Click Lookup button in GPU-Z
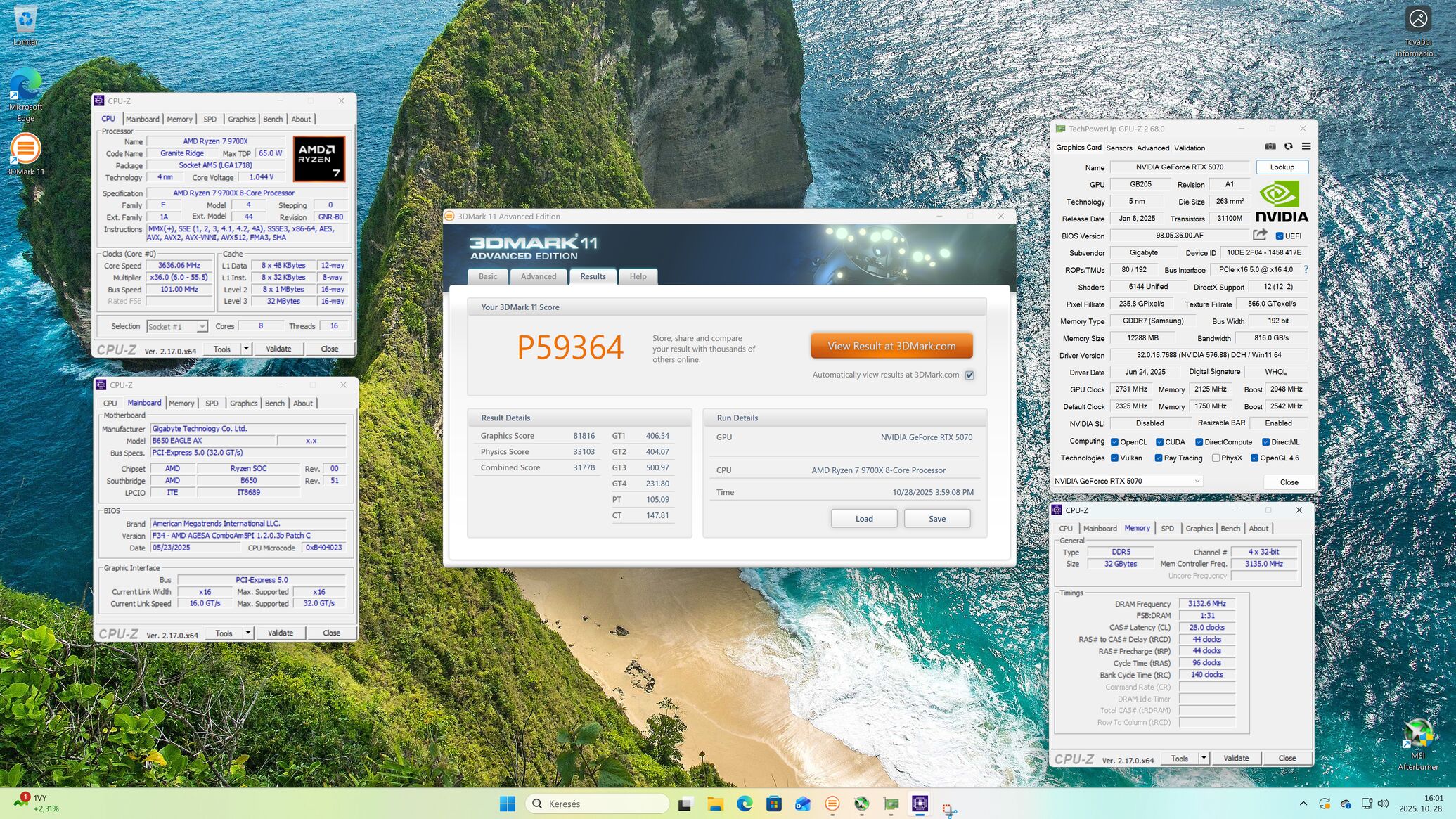This screenshot has height=819, width=1456. (1281, 167)
